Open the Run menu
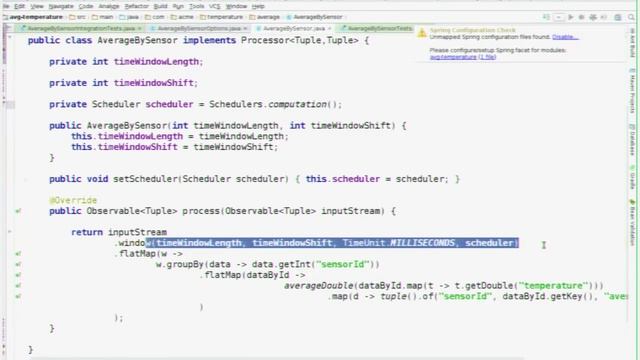The width and height of the screenshot is (640, 360). click(x=178, y=7)
